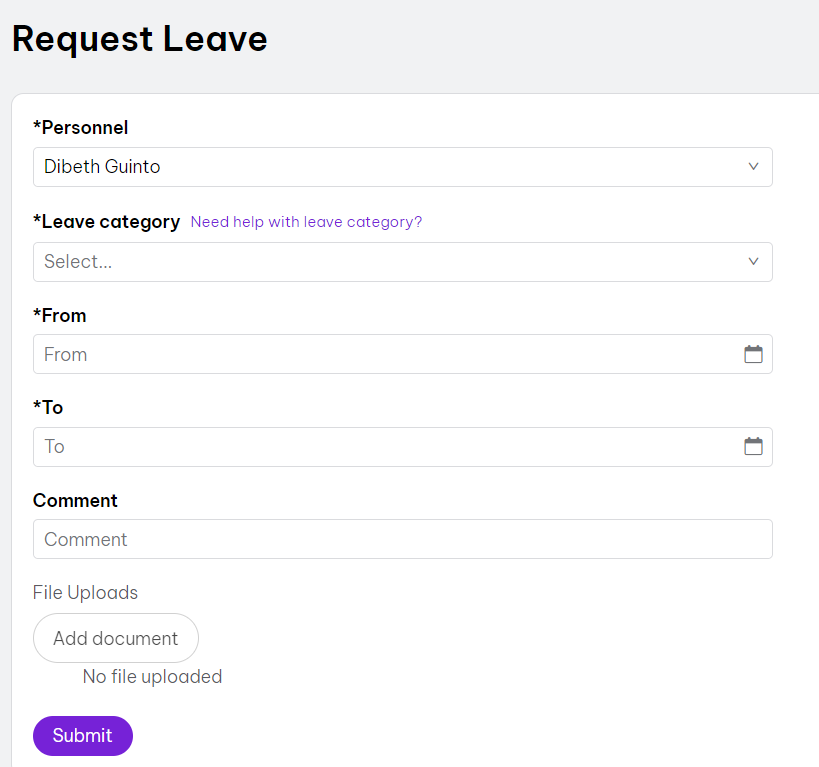Click the Personnel field label
The height and width of the screenshot is (767, 819).
(80, 127)
